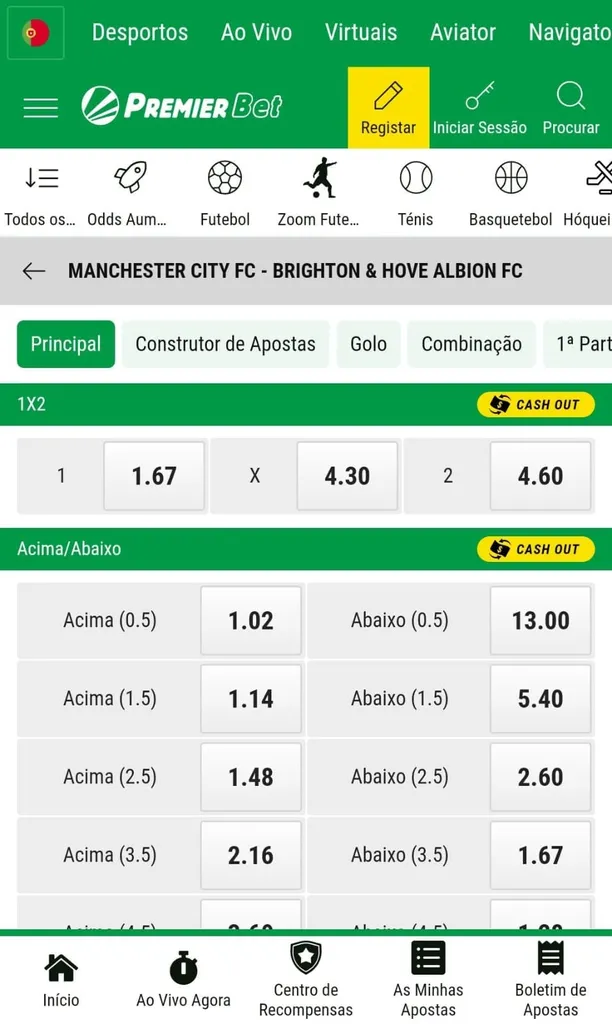The width and height of the screenshot is (612, 1024).
Task: Select the Combinação tab
Action: 471,343
